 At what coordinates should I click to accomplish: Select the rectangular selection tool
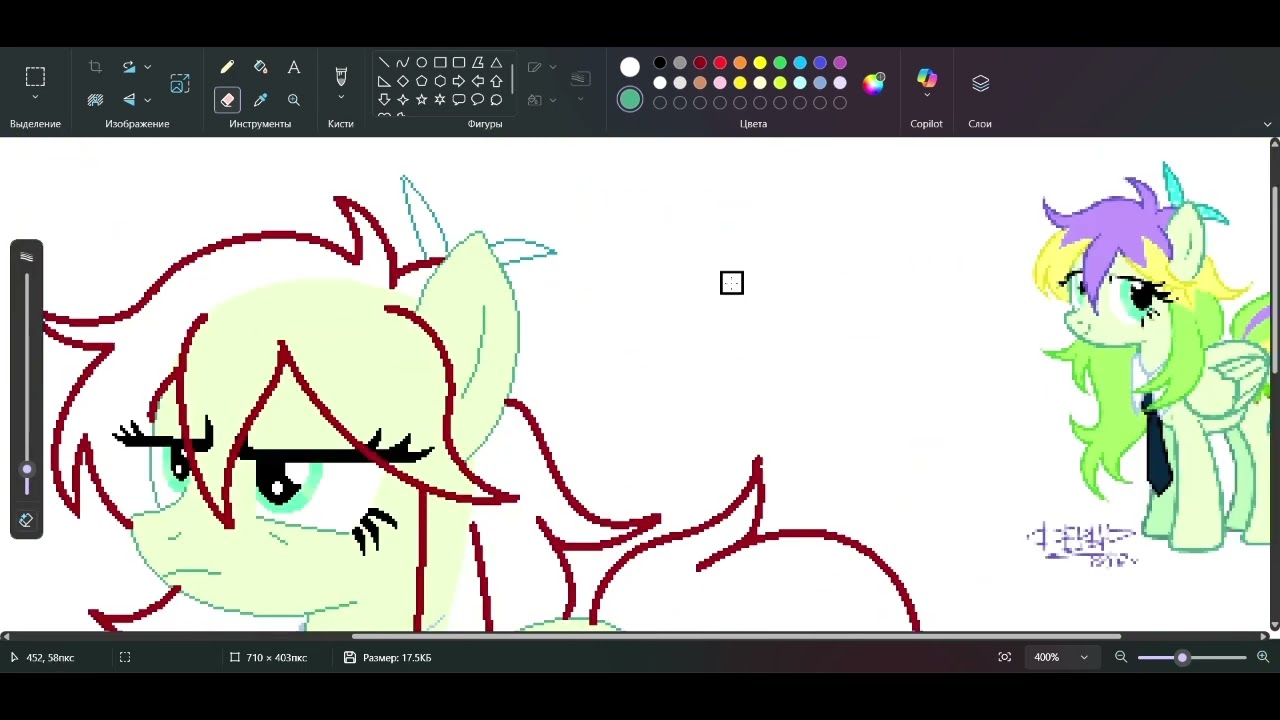[x=35, y=77]
